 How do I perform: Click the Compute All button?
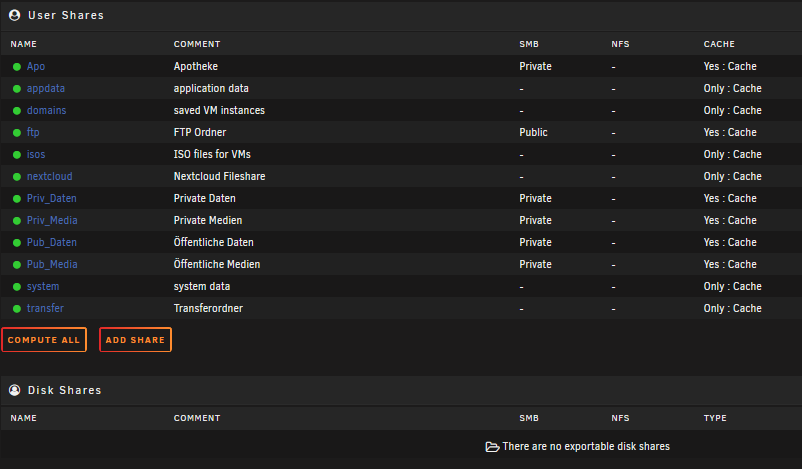click(x=44, y=340)
